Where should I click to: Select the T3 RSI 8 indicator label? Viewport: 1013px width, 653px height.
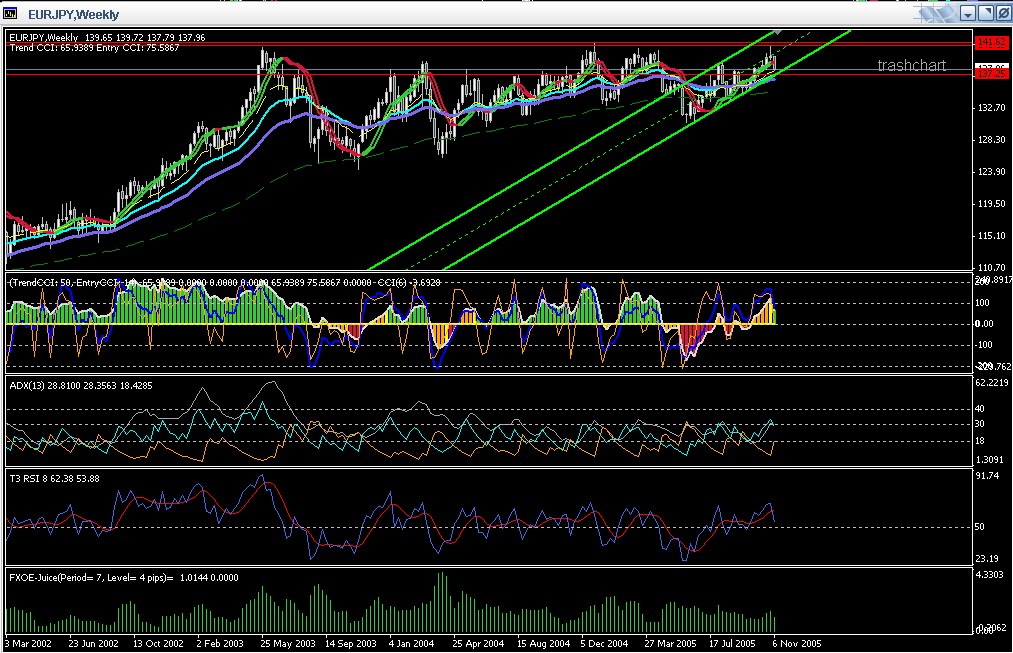54,479
